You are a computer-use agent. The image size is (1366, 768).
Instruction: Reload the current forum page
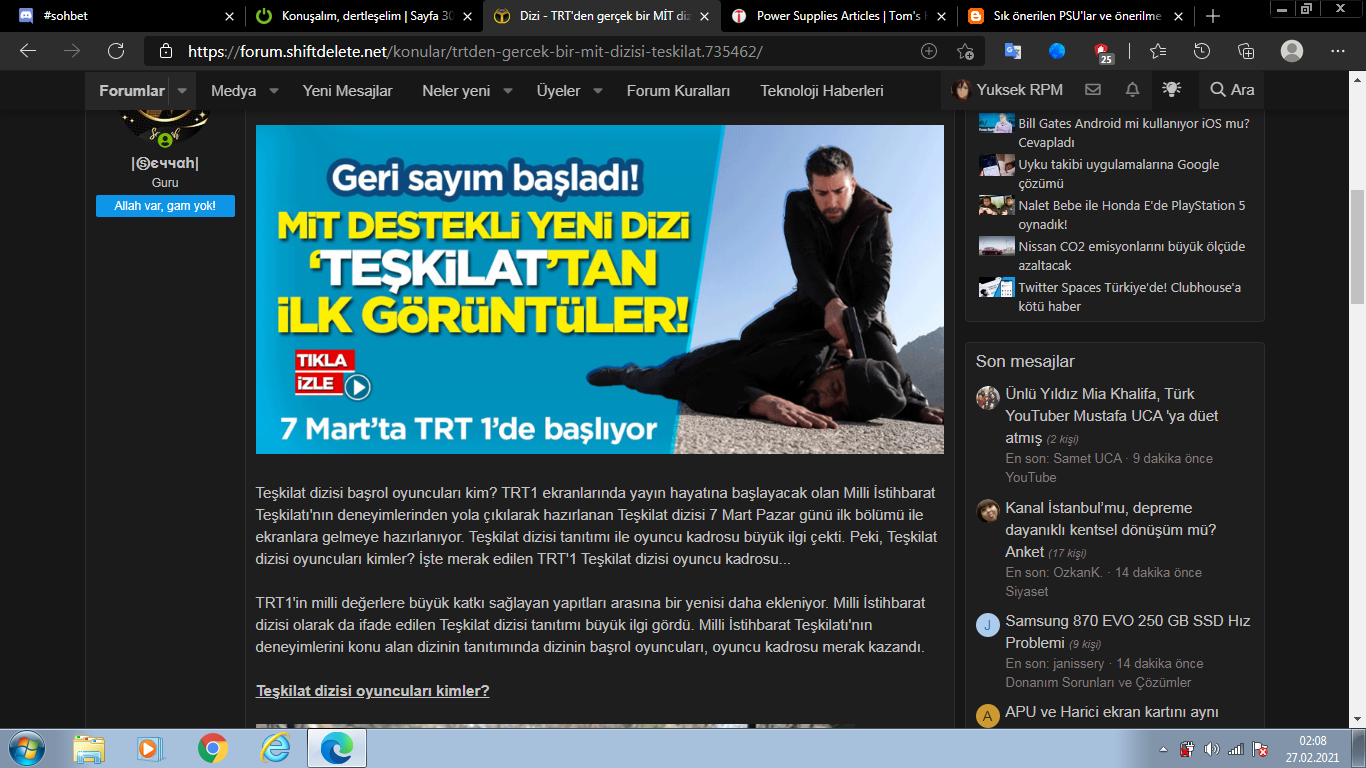click(116, 51)
